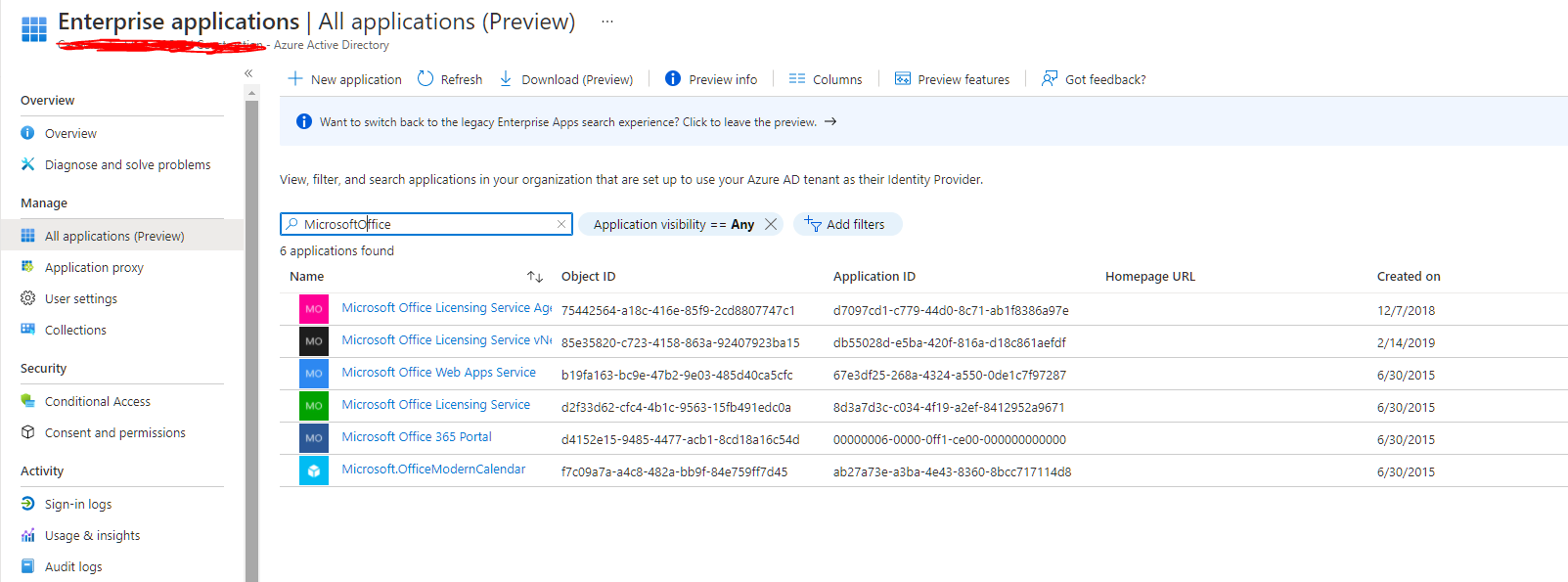Sort the list by the Name column

pyautogui.click(x=535, y=277)
